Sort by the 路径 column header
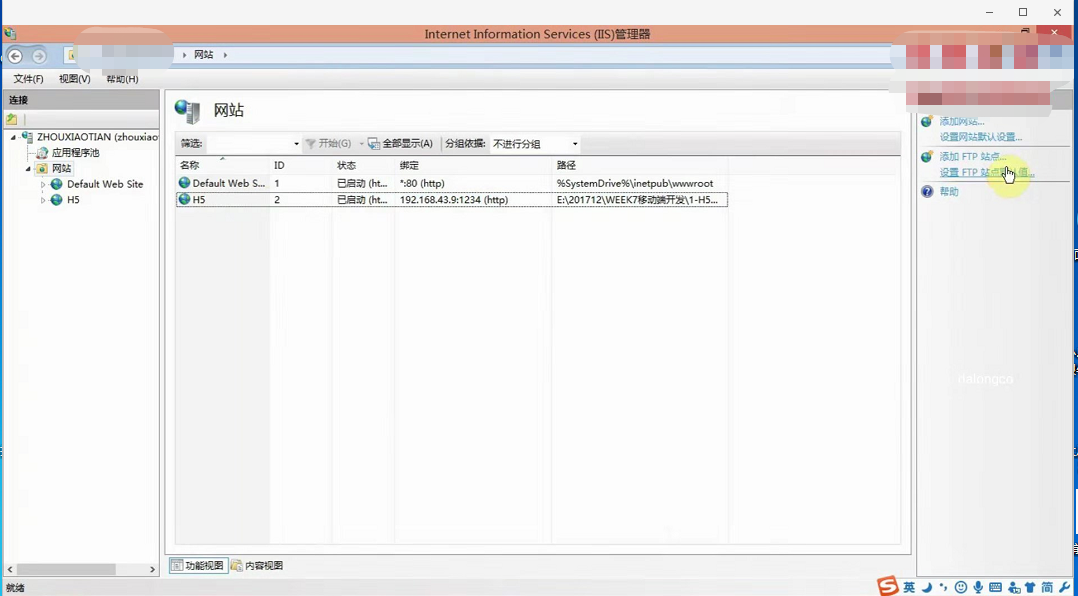Screen dimensions: 1078x596 pyautogui.click(x=641, y=165)
